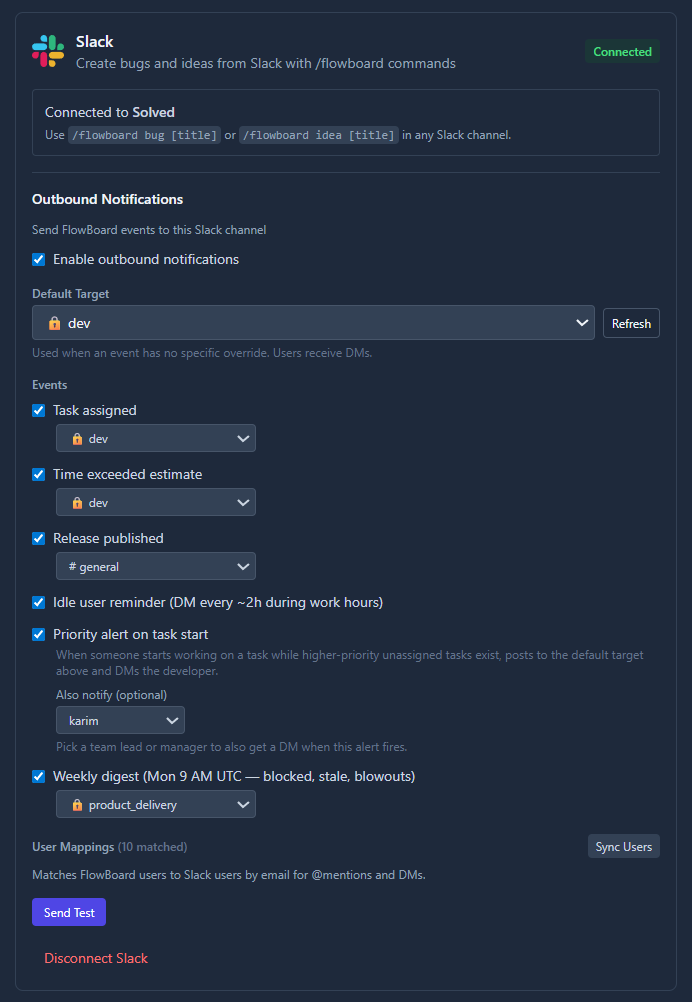This screenshot has height=1002, width=692.
Task: Click the Refresh button
Action: 631,323
